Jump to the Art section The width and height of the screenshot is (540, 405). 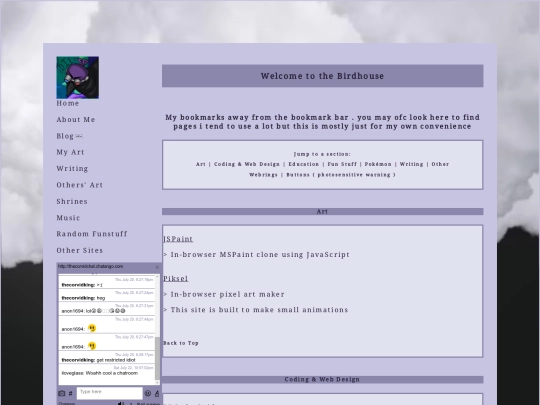201,164
